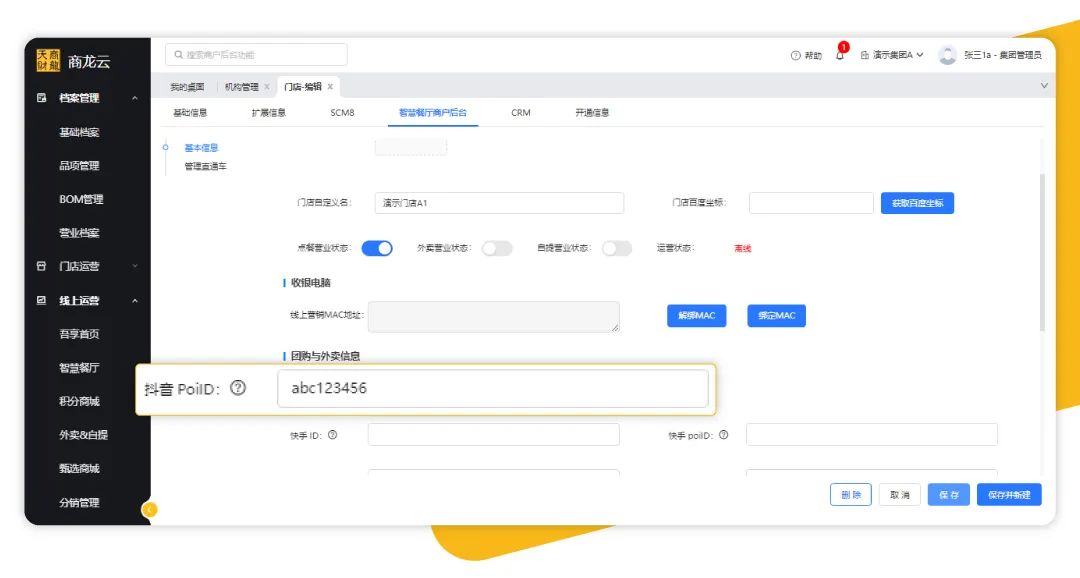Screen dimensions: 1080x578
Task: Toggle the 点餐营业状态 switch off
Action: [377, 248]
